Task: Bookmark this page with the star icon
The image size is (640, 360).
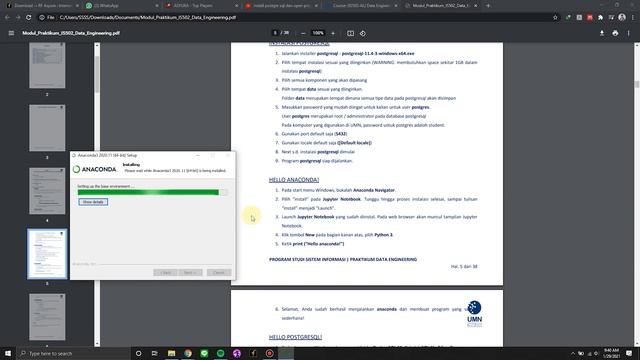Action: pos(555,18)
